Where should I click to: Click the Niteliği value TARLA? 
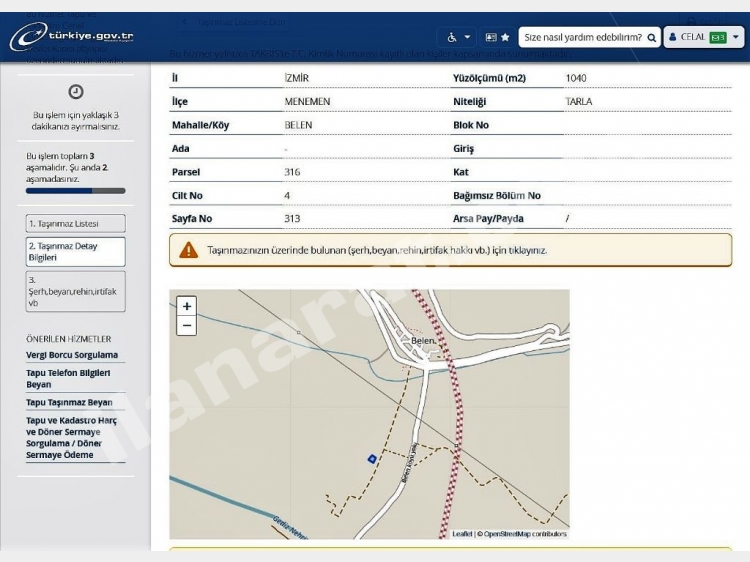click(x=579, y=101)
